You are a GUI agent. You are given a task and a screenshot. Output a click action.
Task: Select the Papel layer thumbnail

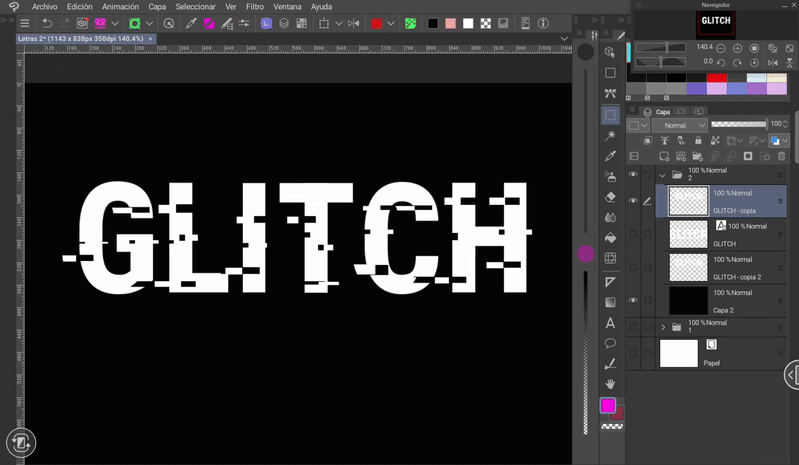click(x=679, y=353)
